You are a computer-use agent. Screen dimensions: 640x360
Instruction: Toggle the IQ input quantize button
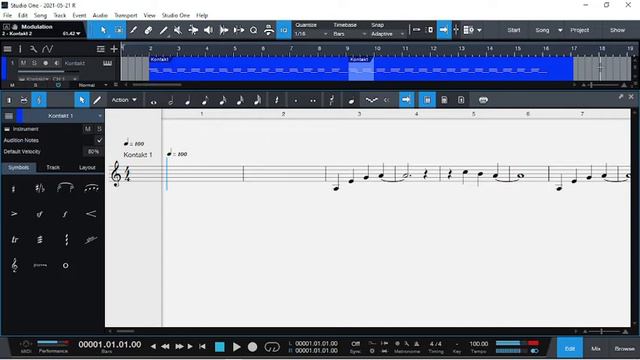tap(284, 30)
